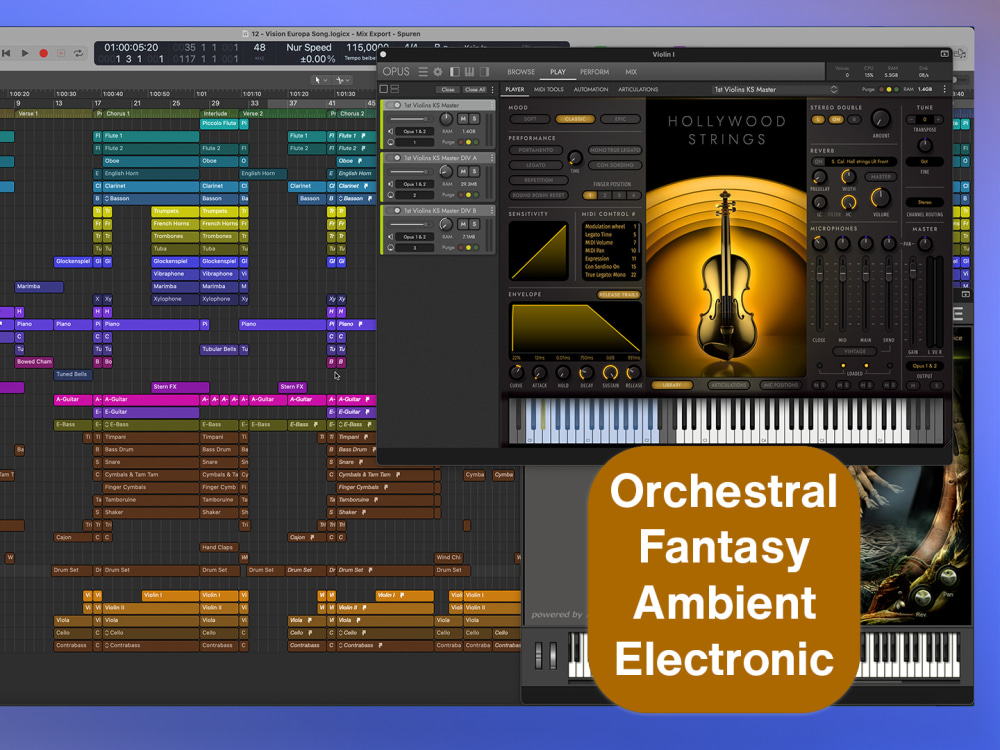This screenshot has height=750, width=1000.
Task: Start playback with the transport play button
Action: click(x=25, y=54)
